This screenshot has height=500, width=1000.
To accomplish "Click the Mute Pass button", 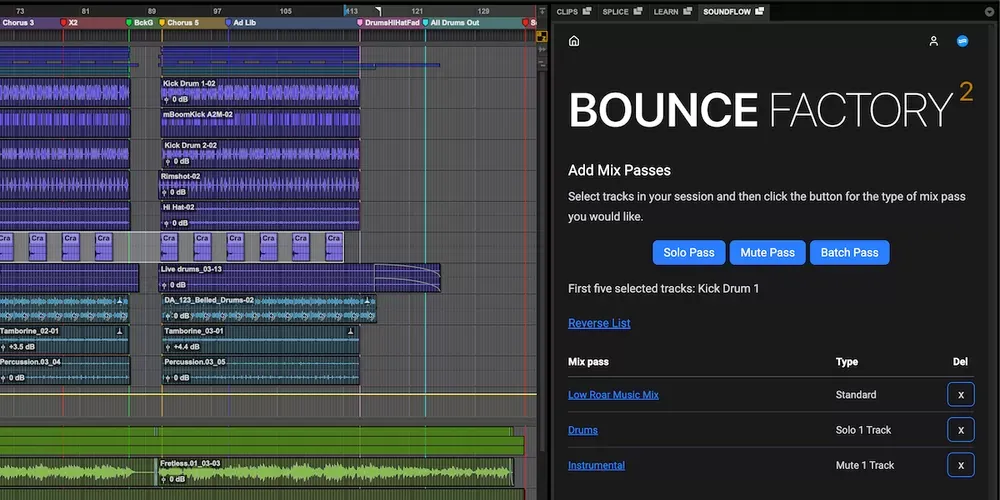I will (x=767, y=253).
